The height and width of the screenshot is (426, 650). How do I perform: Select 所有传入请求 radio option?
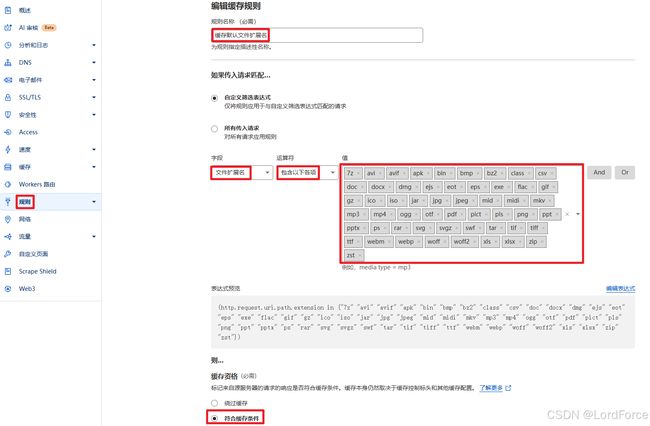click(x=214, y=129)
